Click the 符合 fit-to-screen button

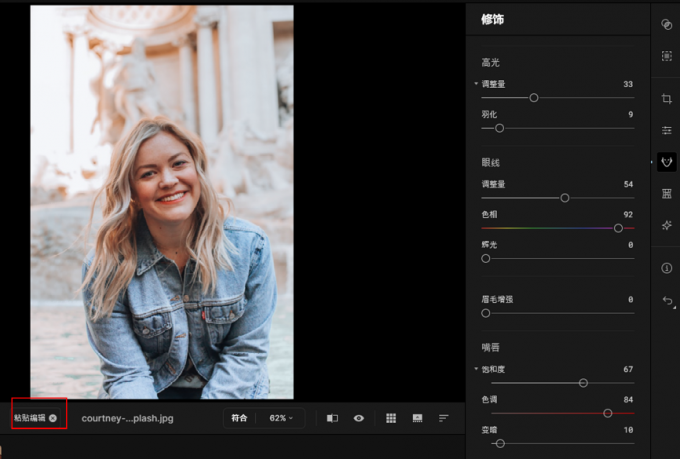click(238, 418)
